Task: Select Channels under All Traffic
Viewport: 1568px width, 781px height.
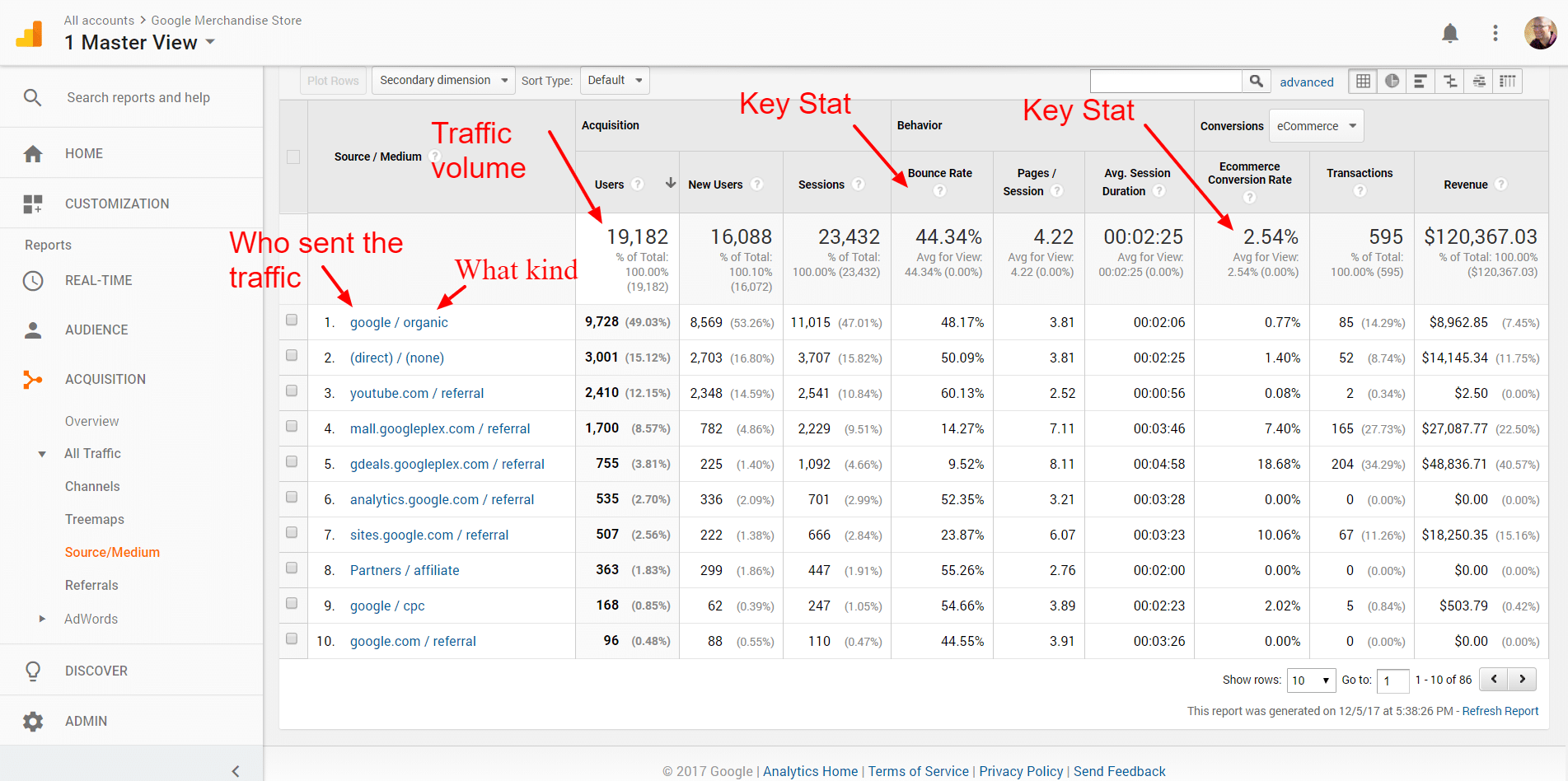Action: pyautogui.click(x=92, y=486)
